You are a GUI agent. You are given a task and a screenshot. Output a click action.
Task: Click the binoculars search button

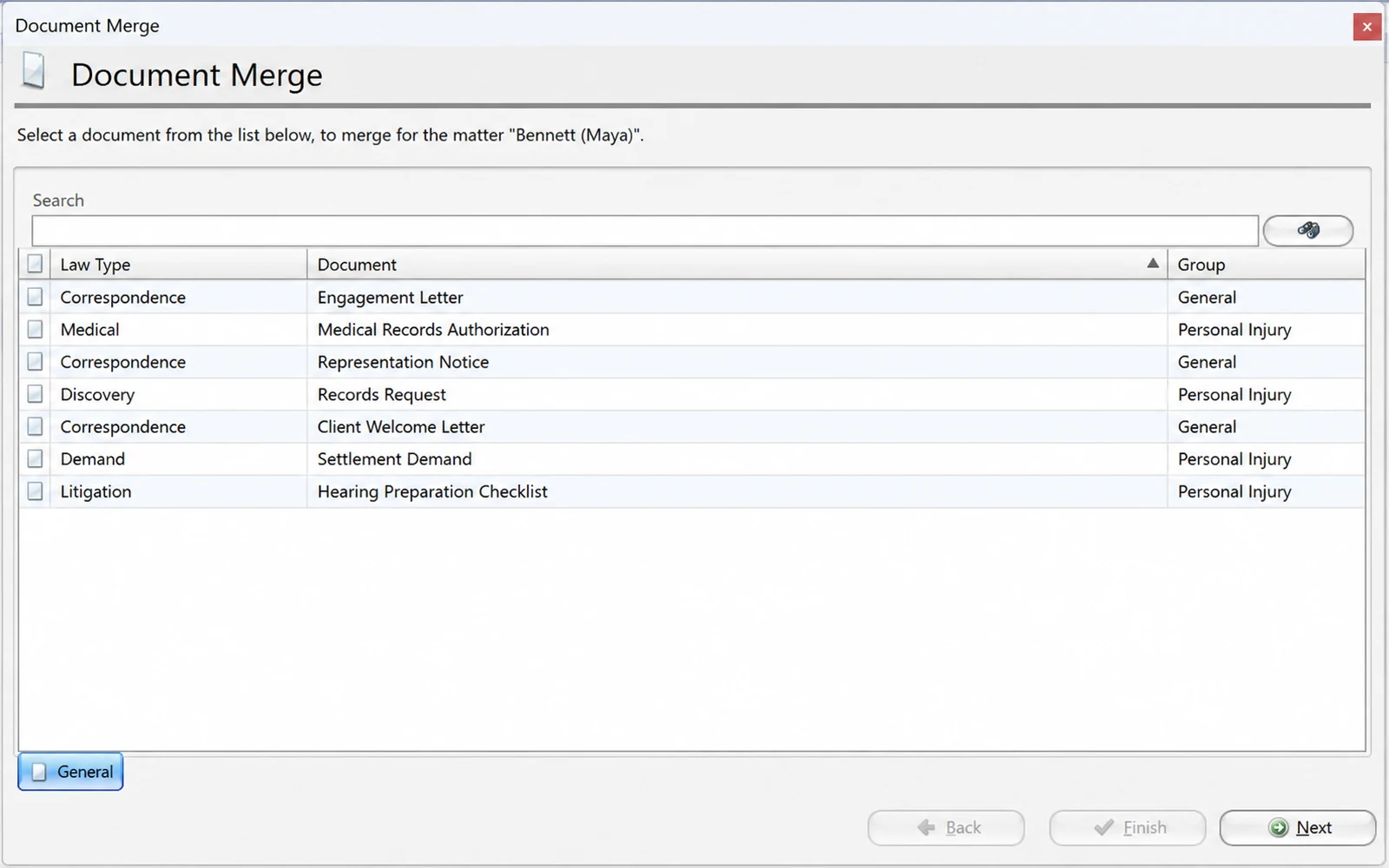1307,231
